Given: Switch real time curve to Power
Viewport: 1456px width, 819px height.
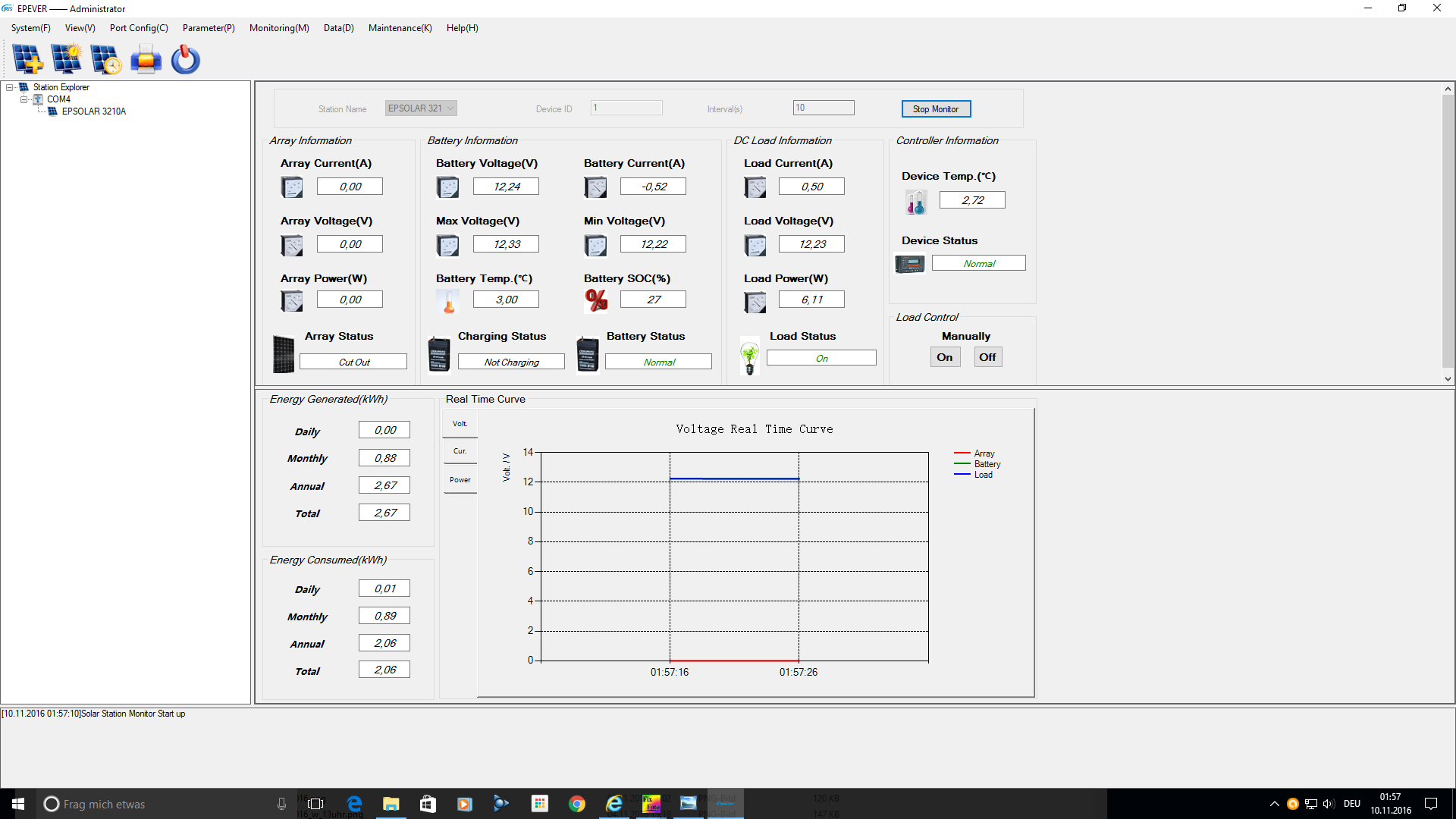Looking at the screenshot, I should tap(460, 480).
